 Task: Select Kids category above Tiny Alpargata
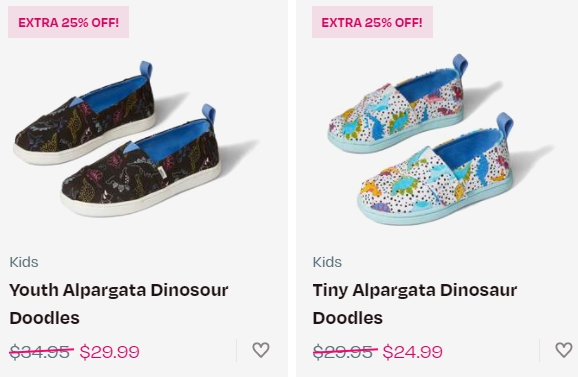pos(327,262)
